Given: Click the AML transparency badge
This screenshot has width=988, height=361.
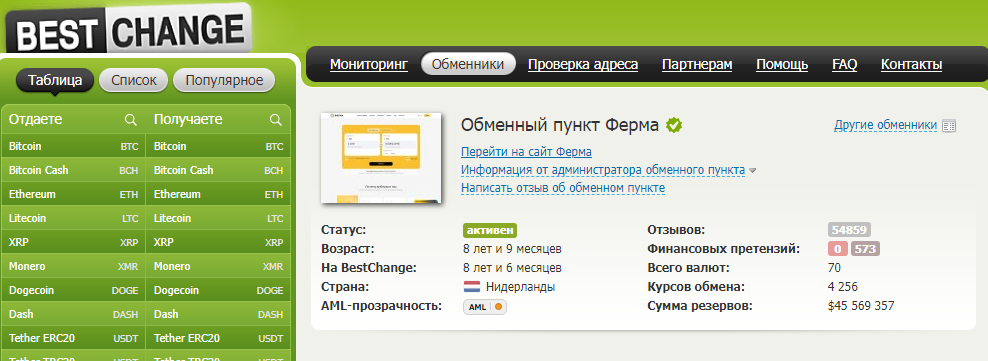Looking at the screenshot, I should 485,307.
